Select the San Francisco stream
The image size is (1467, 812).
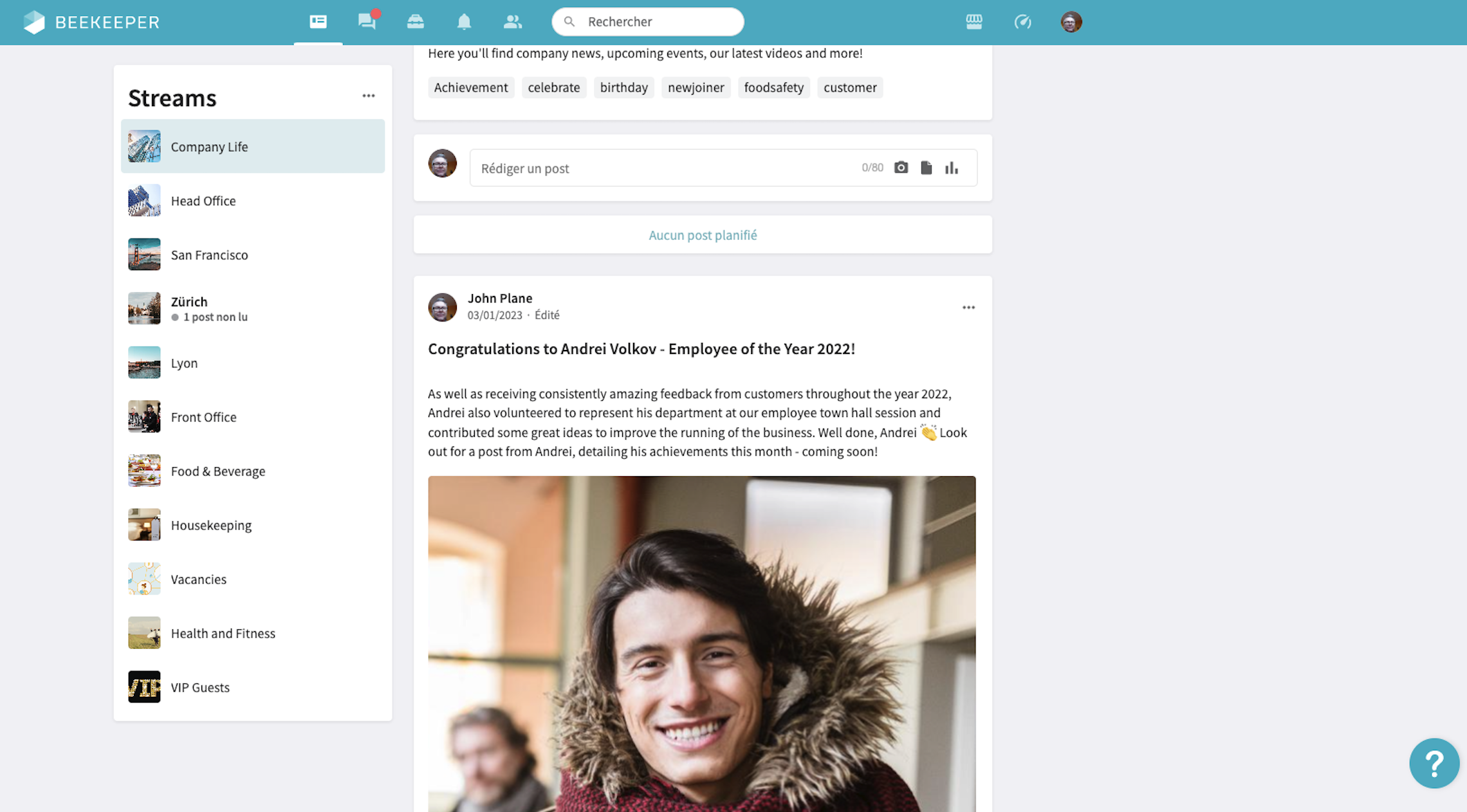253,254
